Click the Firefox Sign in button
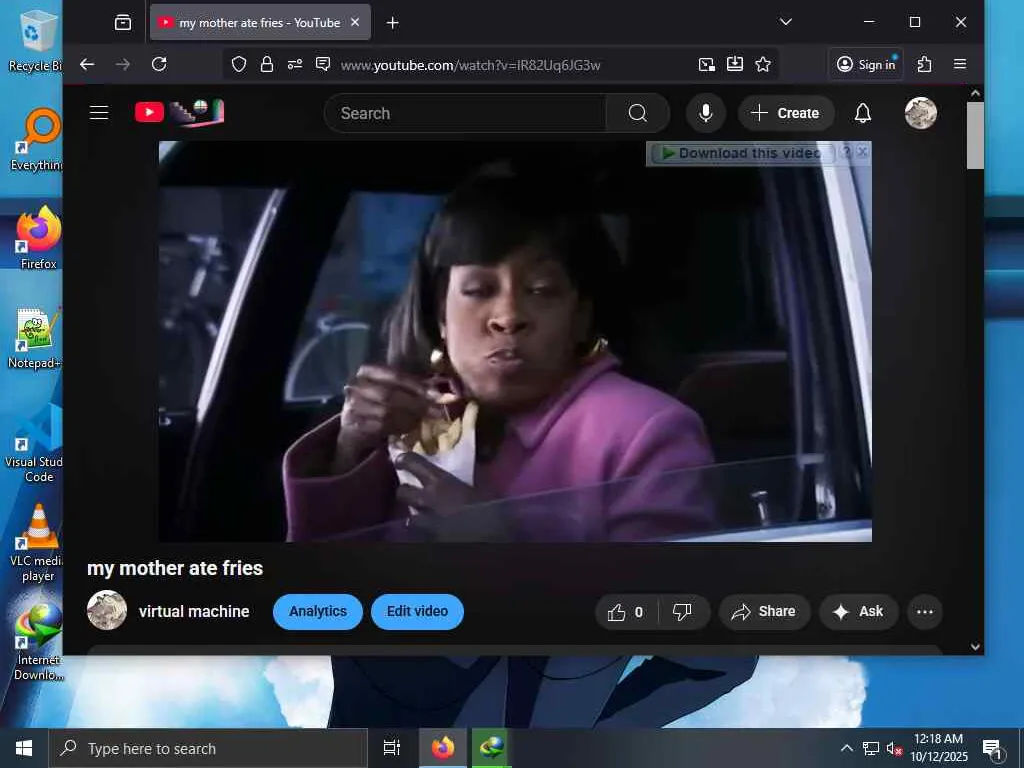This screenshot has width=1024, height=768. [867, 64]
